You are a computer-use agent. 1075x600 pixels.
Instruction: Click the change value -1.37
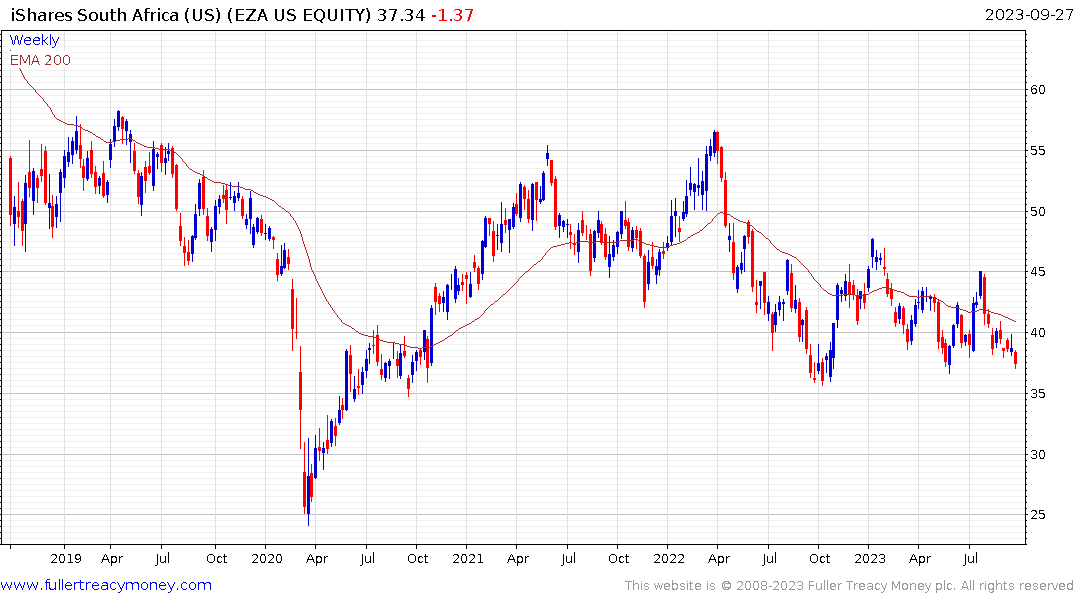(452, 15)
